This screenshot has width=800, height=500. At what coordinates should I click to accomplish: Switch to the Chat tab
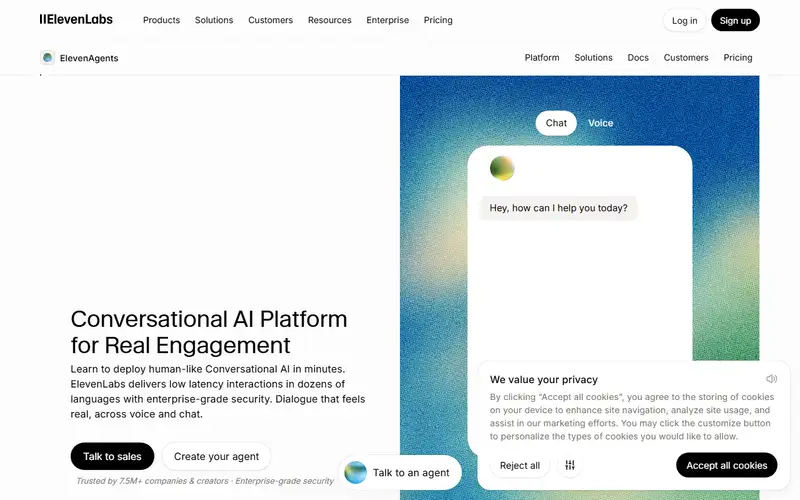pos(556,123)
